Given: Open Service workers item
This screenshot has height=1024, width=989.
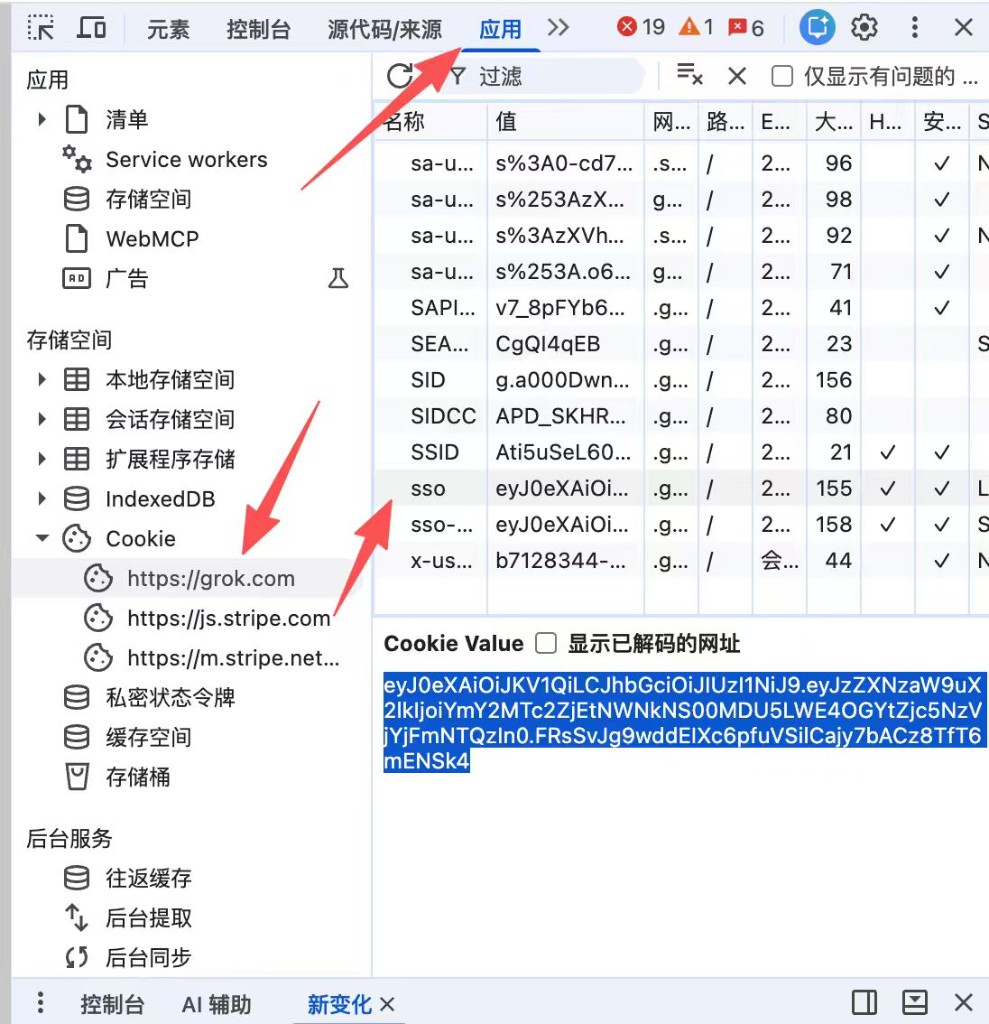Looking at the screenshot, I should point(186,159).
